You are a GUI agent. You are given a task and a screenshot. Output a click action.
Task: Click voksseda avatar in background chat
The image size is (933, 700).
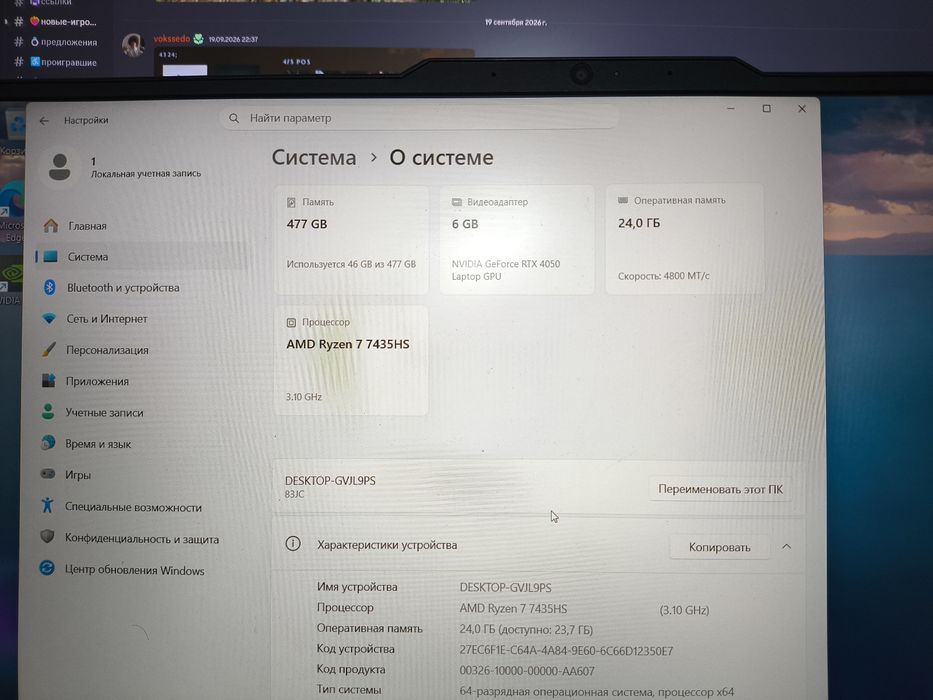pyautogui.click(x=133, y=45)
